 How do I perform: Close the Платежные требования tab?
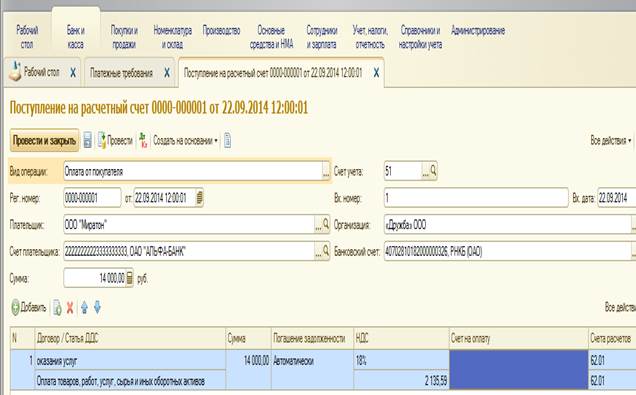coord(167,73)
